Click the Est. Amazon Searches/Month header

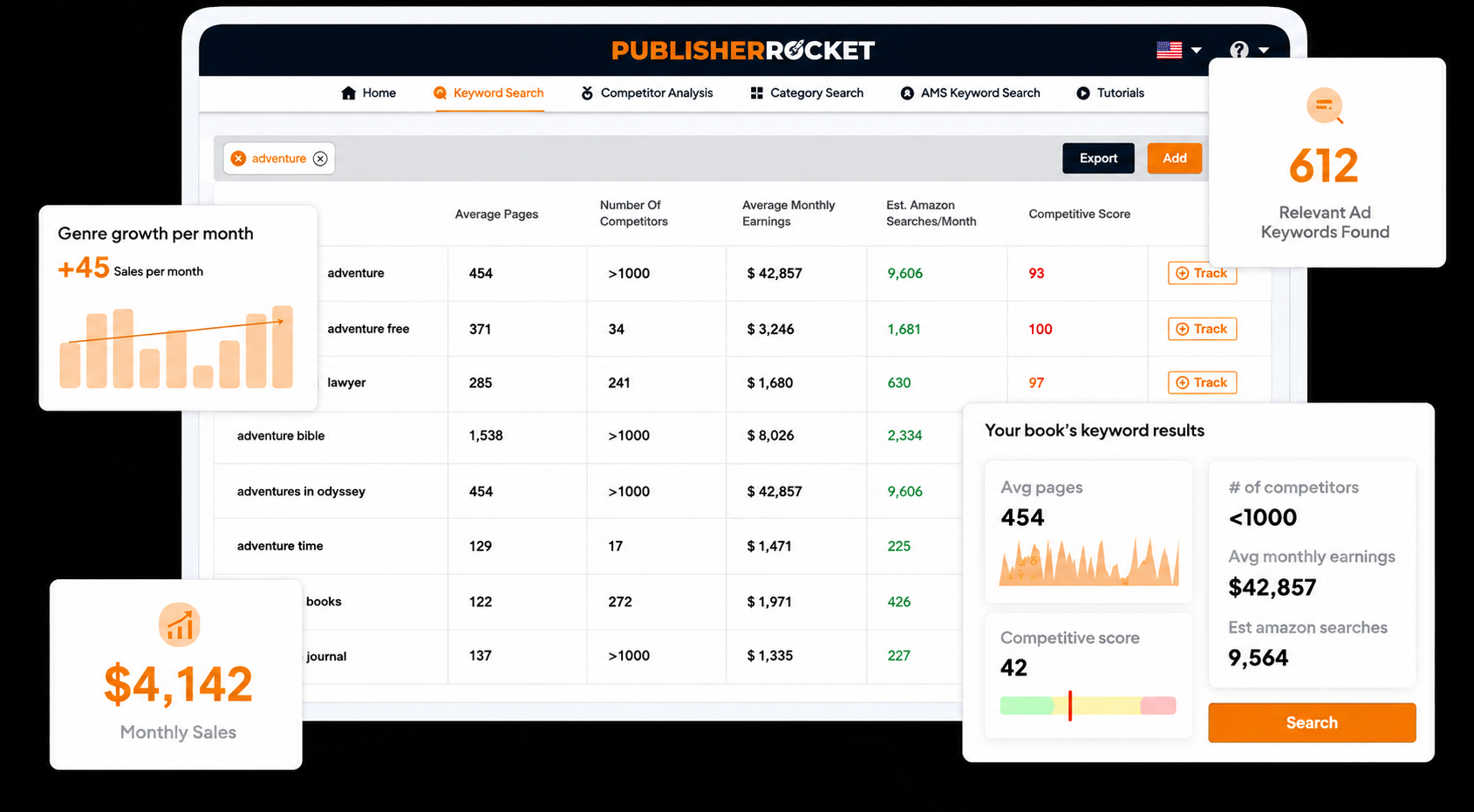931,214
